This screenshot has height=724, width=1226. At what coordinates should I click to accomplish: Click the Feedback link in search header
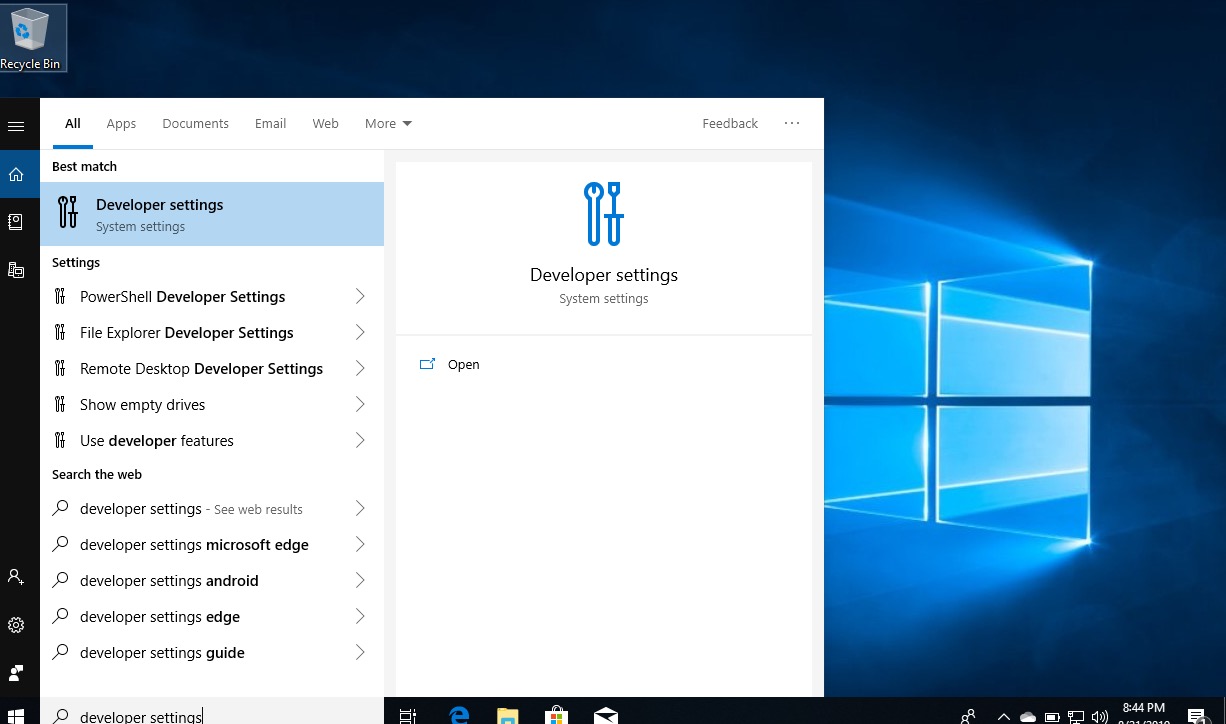[730, 124]
